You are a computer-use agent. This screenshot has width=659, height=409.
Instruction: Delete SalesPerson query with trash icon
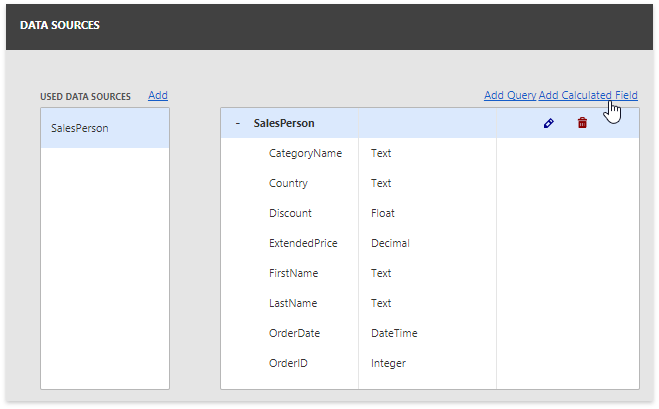coord(582,123)
